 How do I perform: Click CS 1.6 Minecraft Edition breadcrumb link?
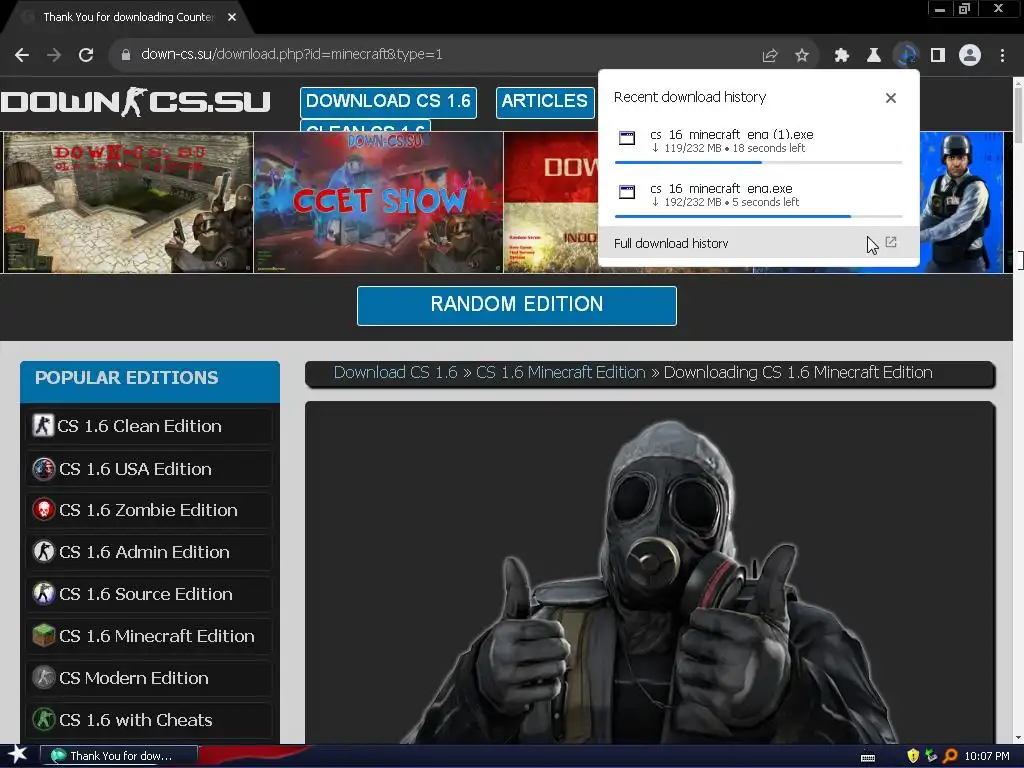coord(560,372)
